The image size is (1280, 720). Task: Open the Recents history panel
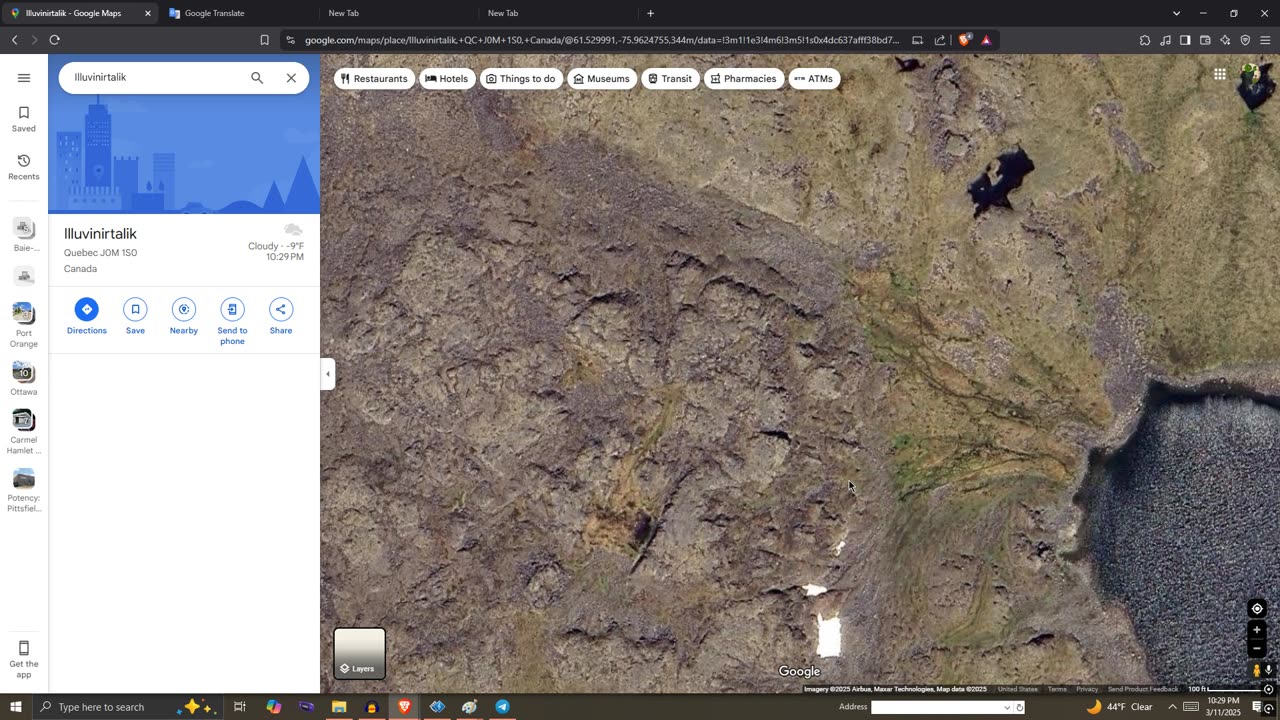tap(24, 166)
